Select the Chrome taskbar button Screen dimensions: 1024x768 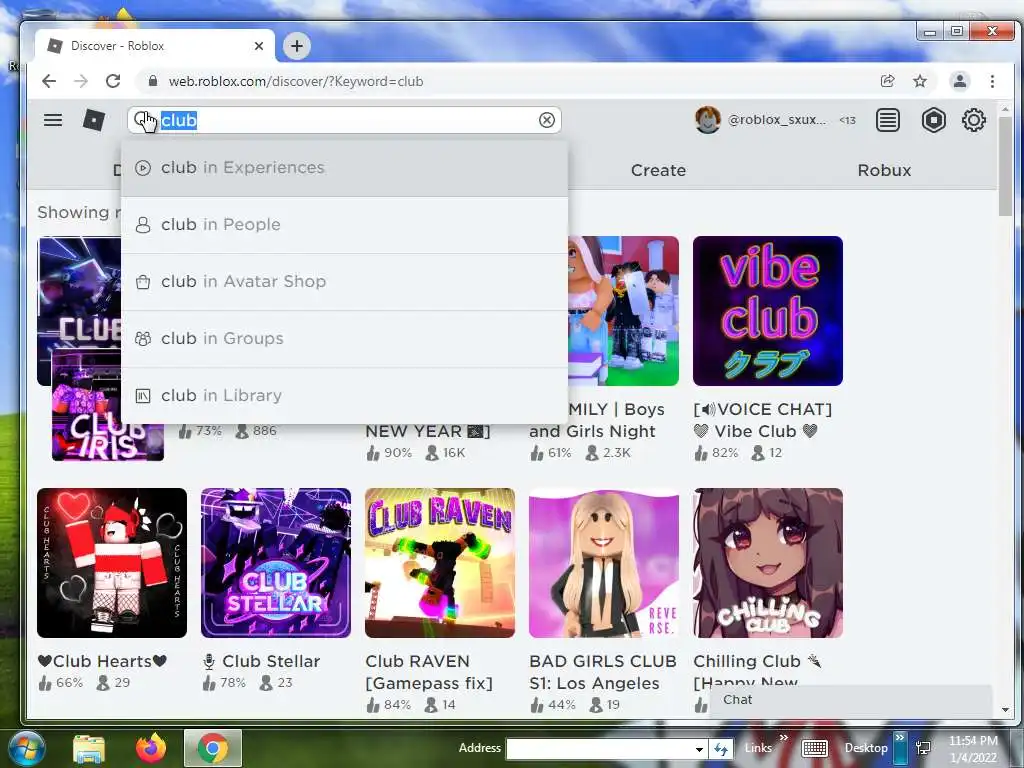[212, 748]
